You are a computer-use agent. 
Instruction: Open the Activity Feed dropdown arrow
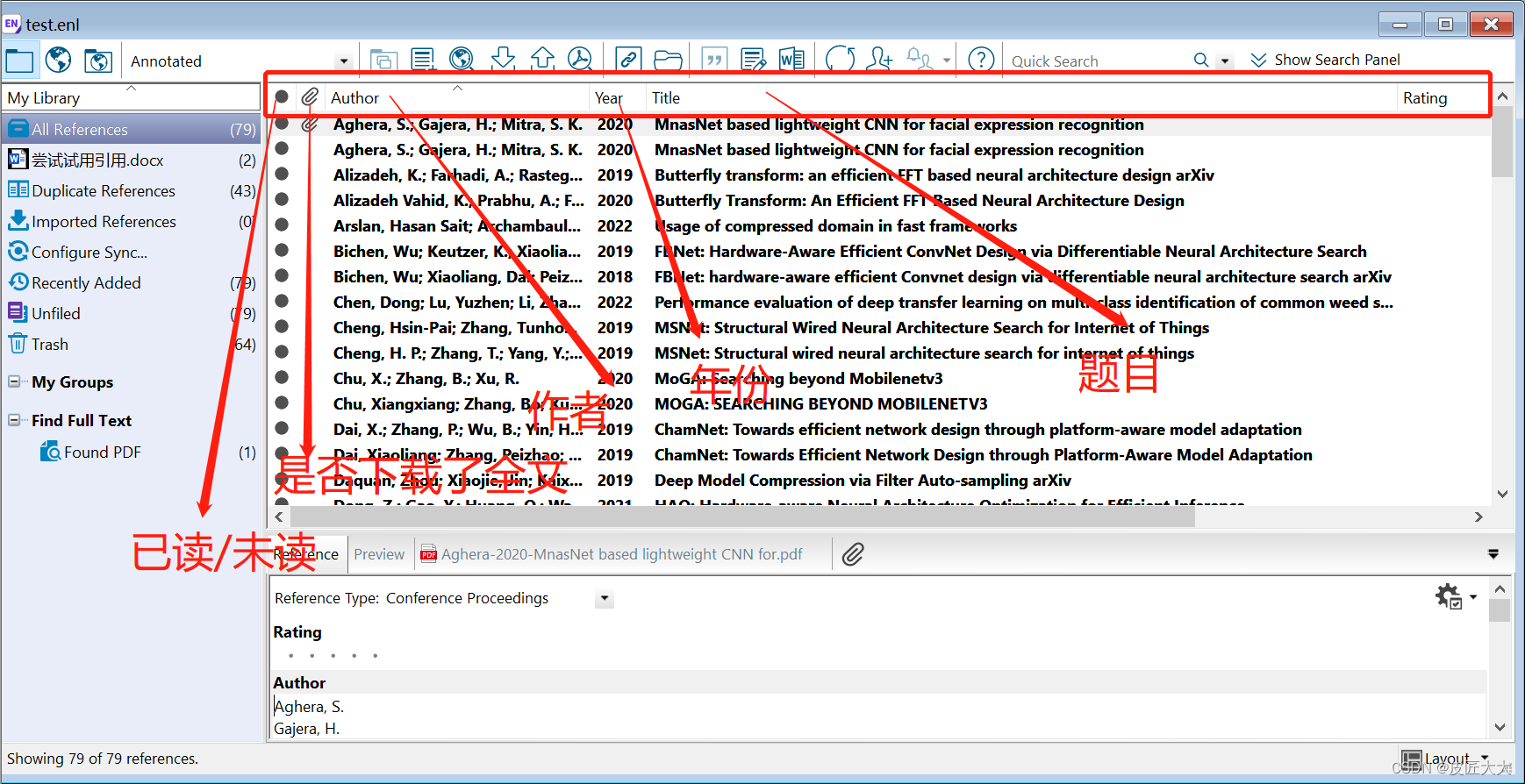[x=947, y=61]
